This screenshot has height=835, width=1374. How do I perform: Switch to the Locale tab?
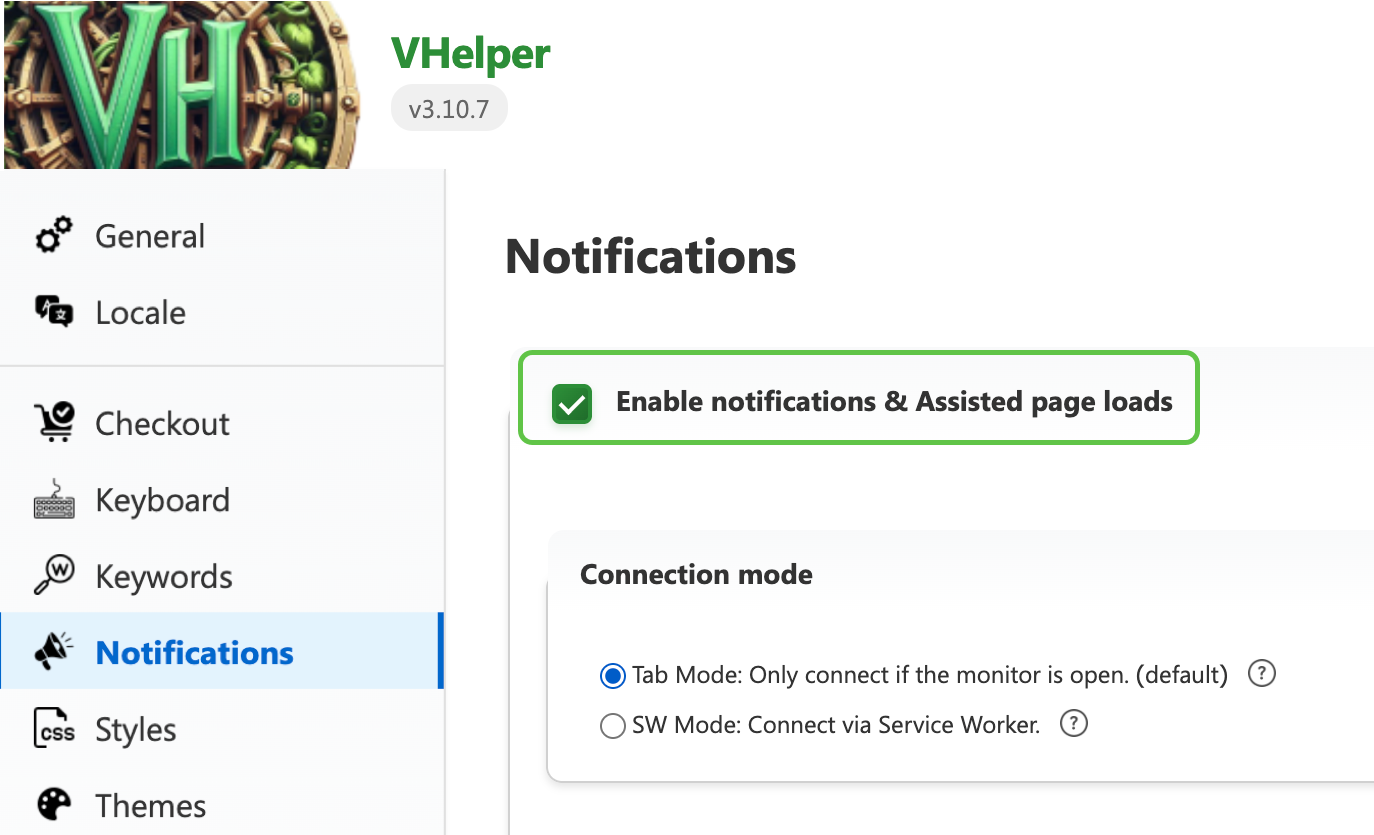(x=140, y=312)
